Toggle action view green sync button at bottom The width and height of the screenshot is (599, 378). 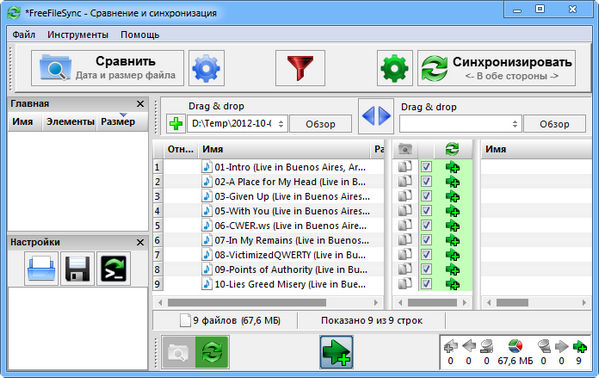(212, 352)
